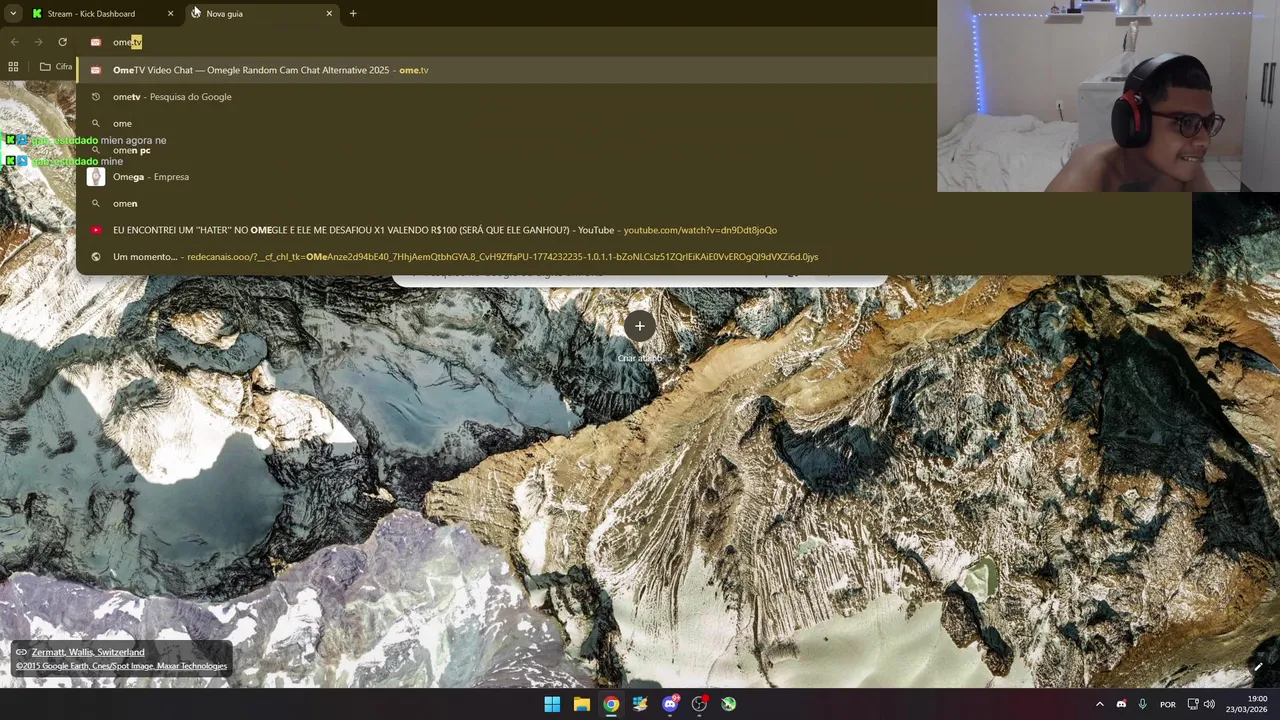Add shortcut with the plus circle
Image resolution: width=1280 pixels, height=720 pixels.
640,325
